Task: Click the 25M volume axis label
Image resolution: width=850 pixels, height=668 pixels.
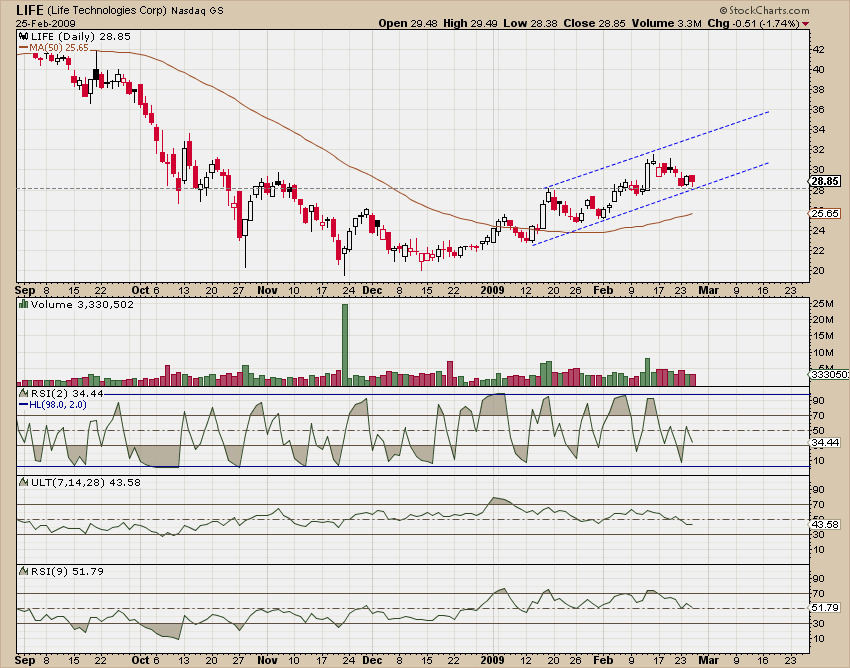Action: coord(822,303)
